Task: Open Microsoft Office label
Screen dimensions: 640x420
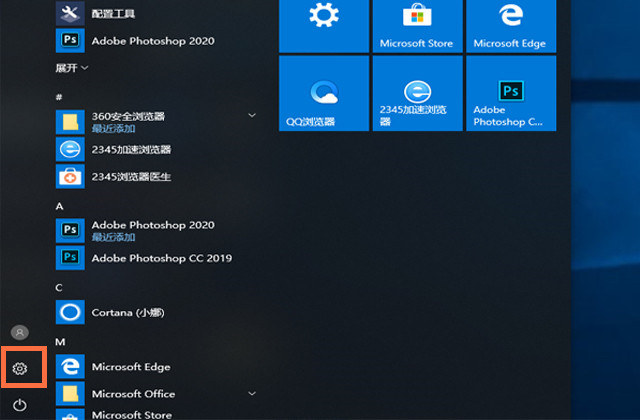Action: click(133, 394)
